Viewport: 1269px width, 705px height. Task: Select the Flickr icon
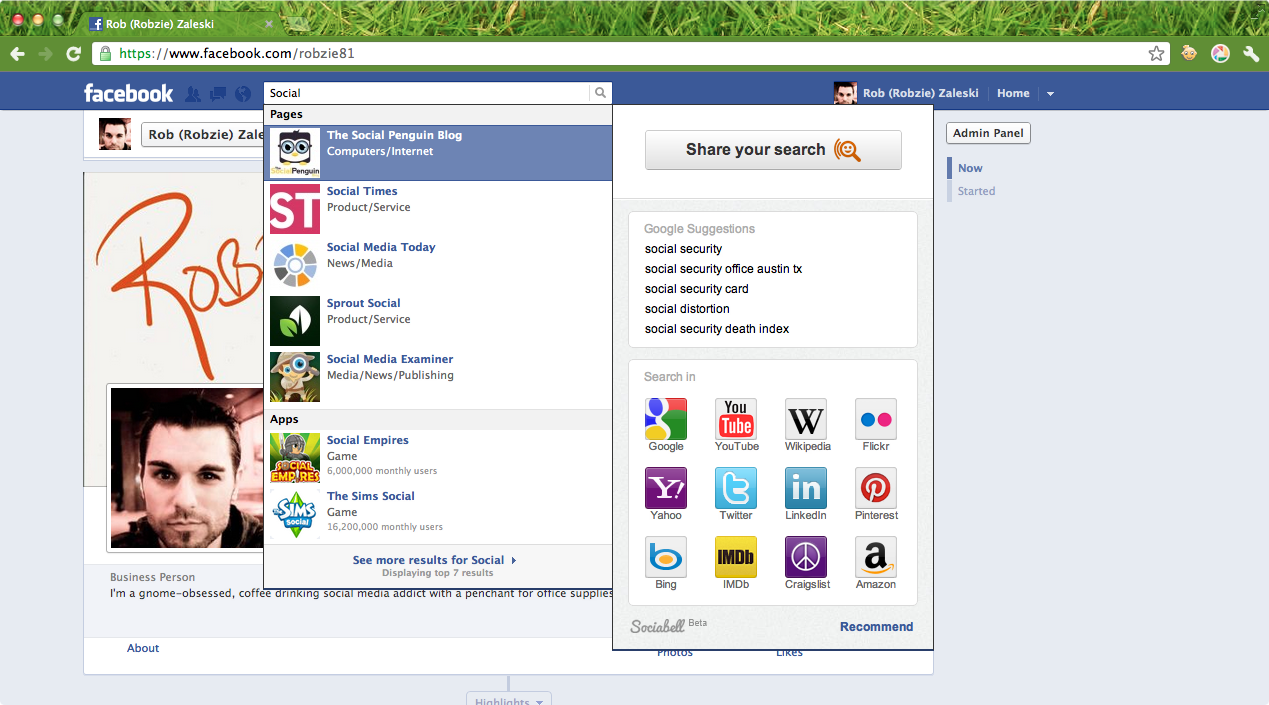tap(876, 419)
